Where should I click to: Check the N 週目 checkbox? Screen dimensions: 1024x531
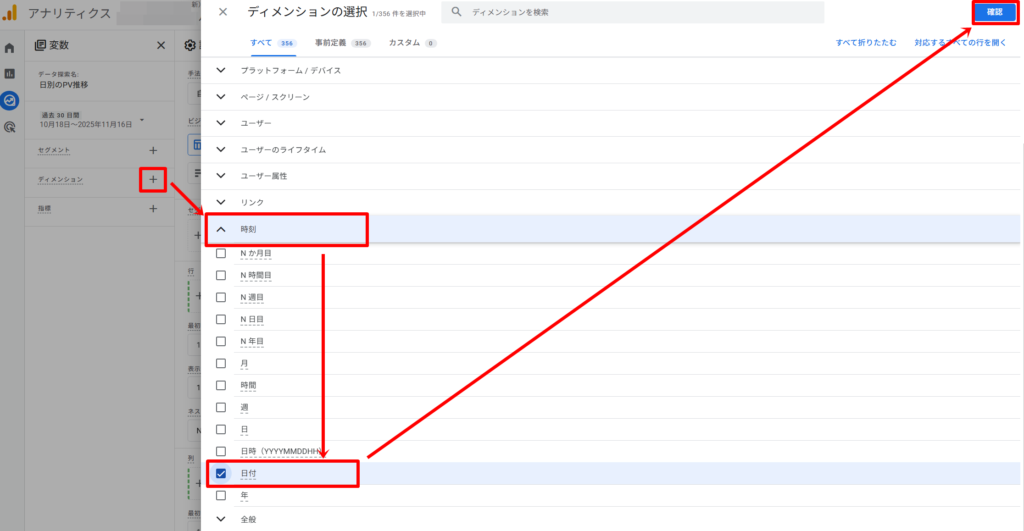pyautogui.click(x=221, y=297)
